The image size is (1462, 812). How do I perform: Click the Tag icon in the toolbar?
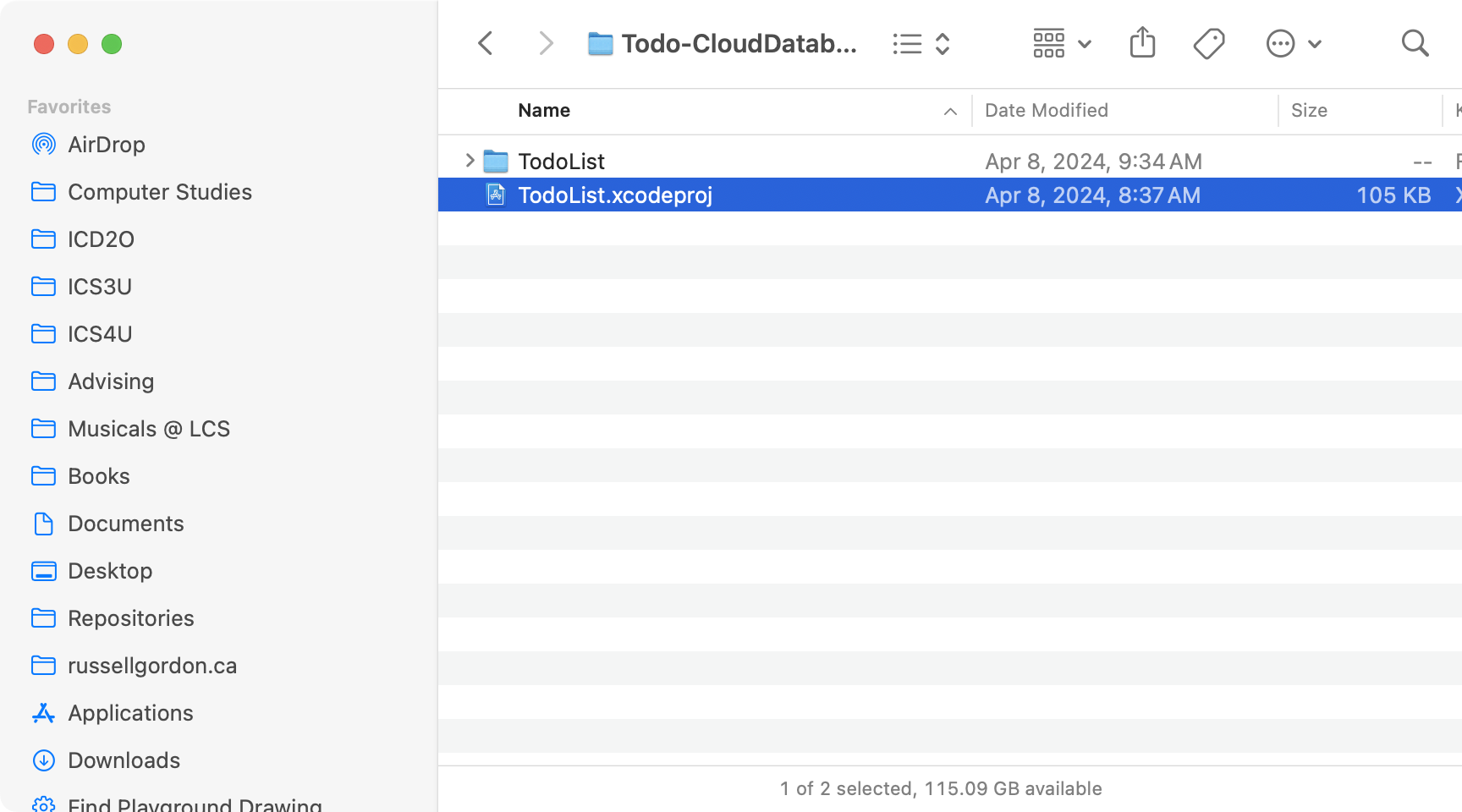tap(1209, 43)
